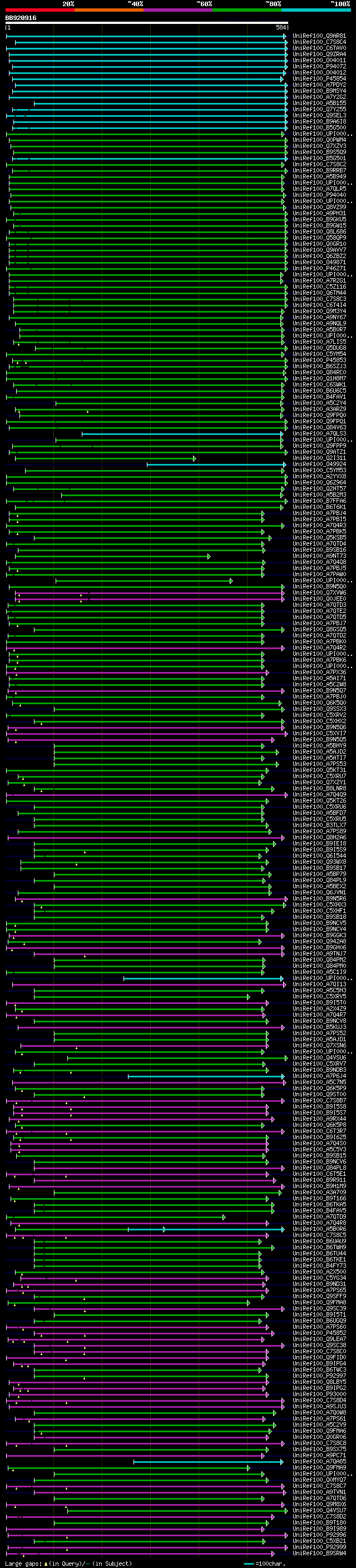Select hit label UniRef100_Q1H8M7

pyautogui.click(x=319, y=379)
